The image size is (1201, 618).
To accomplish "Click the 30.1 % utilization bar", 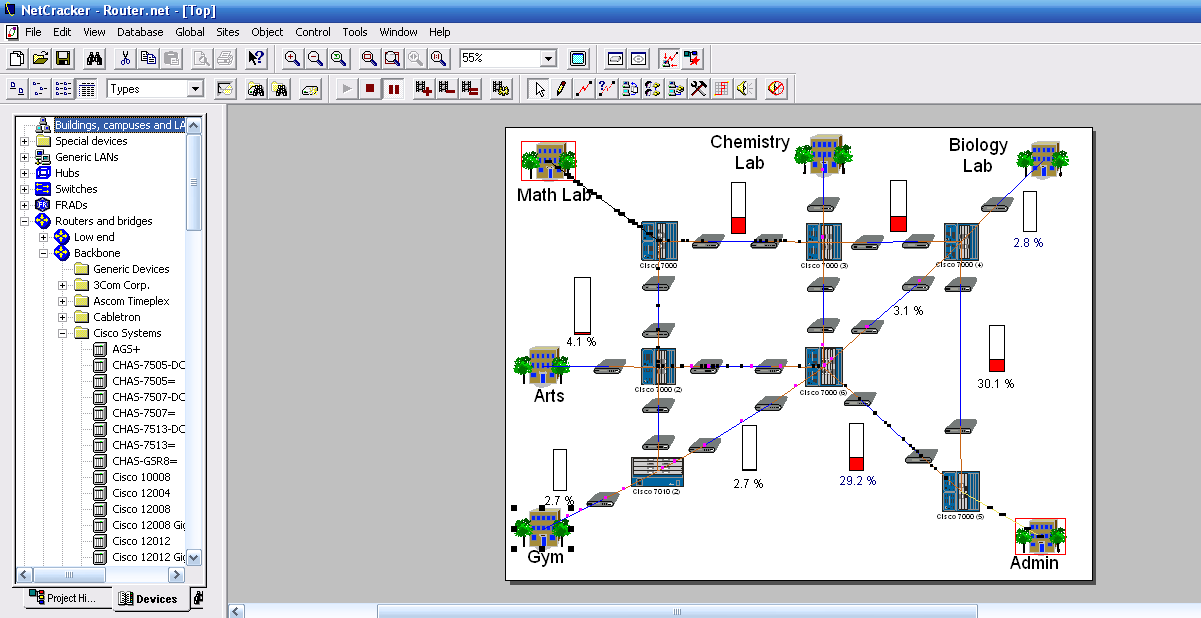I will 996,349.
